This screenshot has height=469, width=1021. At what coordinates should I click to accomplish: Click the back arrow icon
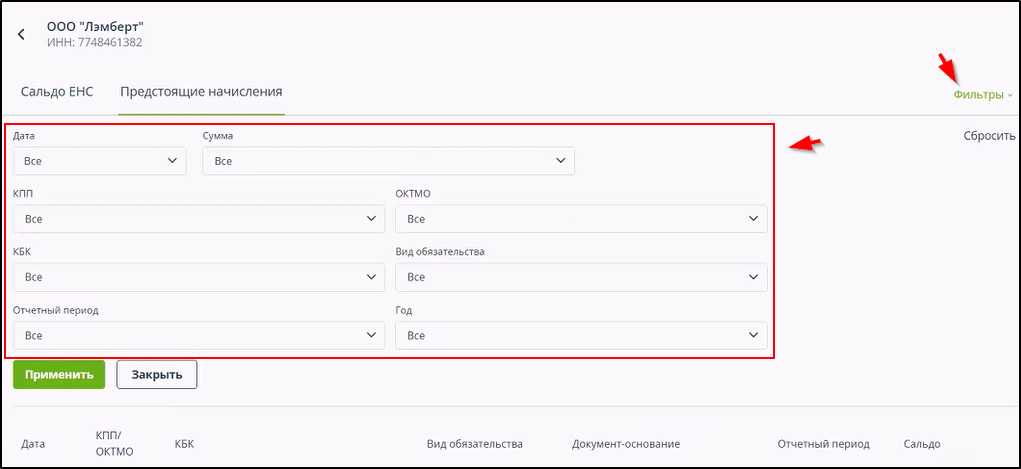(22, 34)
